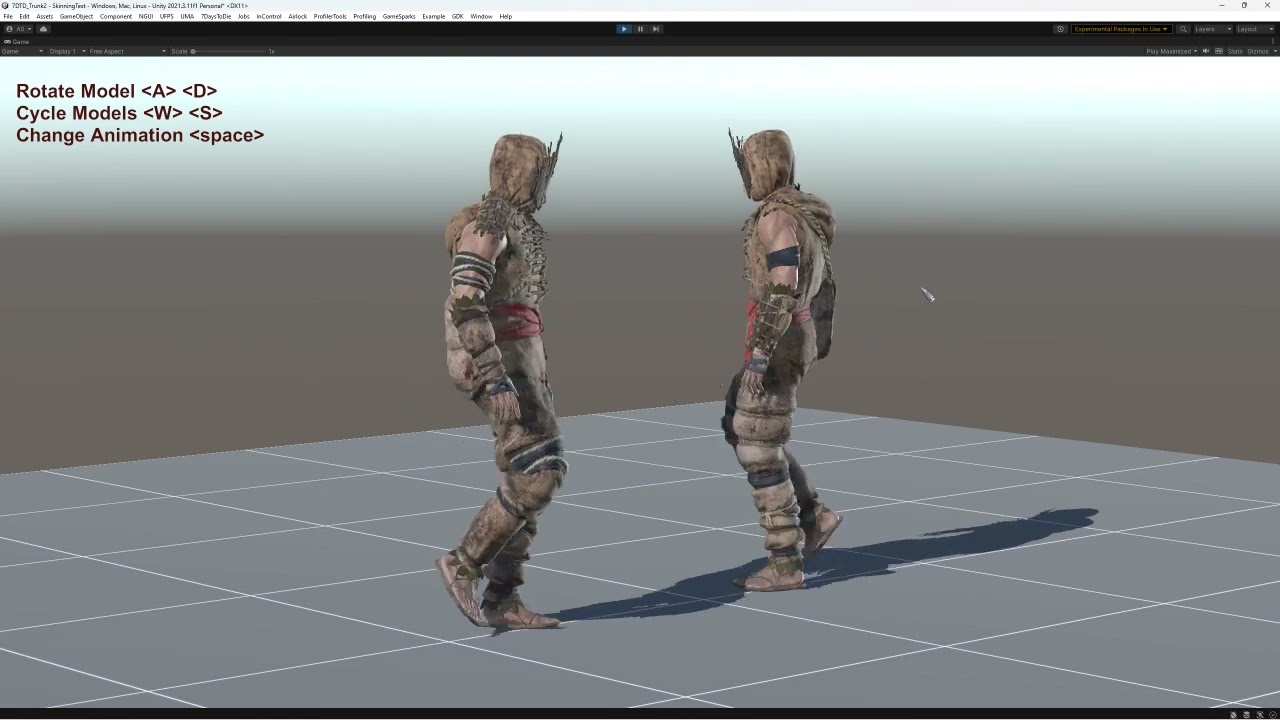Click the first status bar icon, left of the cache server icon
The height and width of the screenshot is (720, 1280).
(x=1233, y=715)
